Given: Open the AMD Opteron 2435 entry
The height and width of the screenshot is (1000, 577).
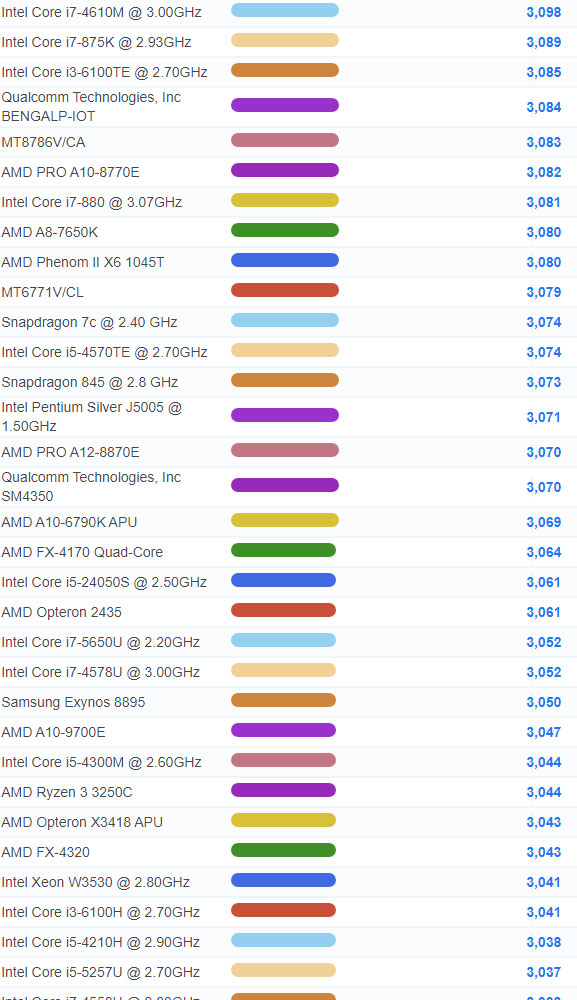Looking at the screenshot, I should (x=61, y=612).
